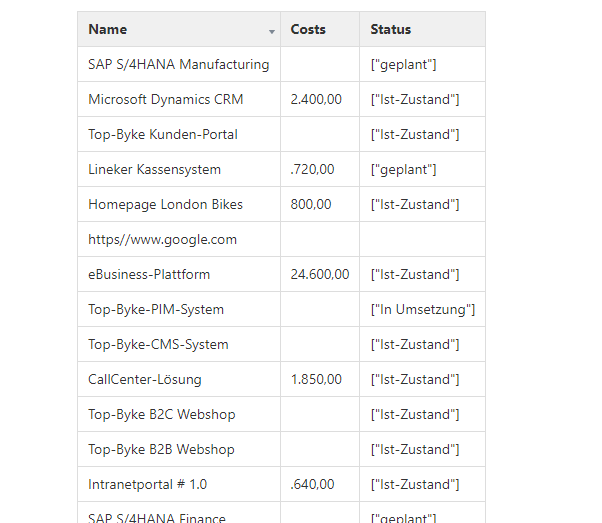Select the Top-Byke-PIM-System name cell
602x523 pixels.
[156, 309]
